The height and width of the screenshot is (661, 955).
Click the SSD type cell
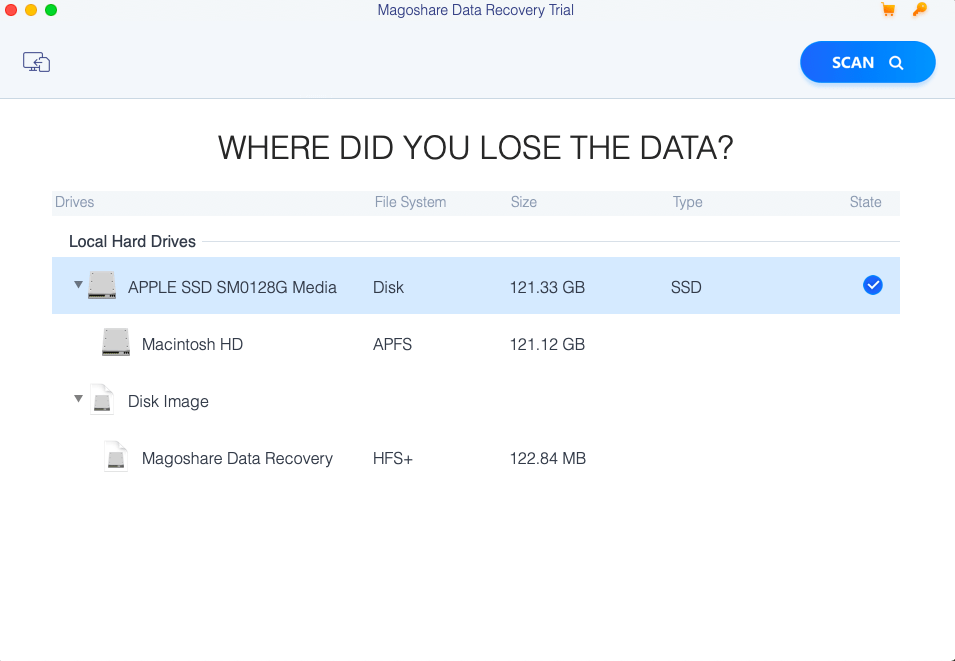(686, 287)
